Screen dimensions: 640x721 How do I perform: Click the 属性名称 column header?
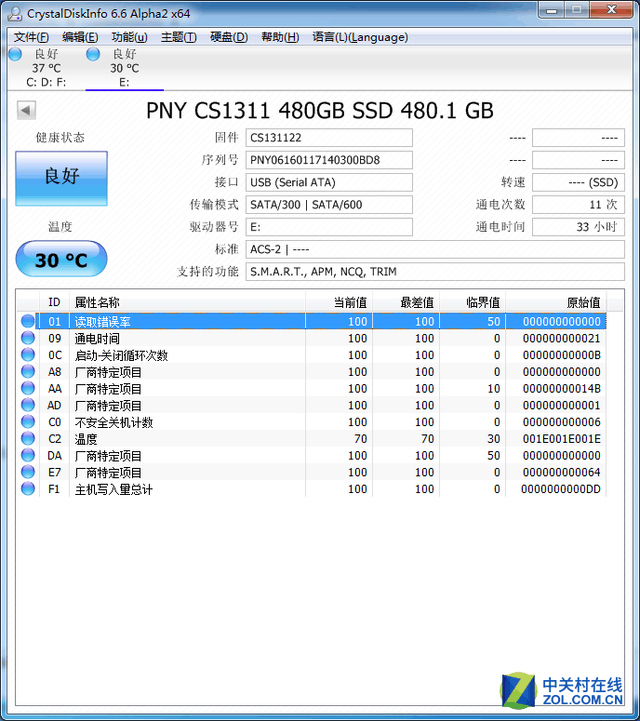tap(188, 302)
